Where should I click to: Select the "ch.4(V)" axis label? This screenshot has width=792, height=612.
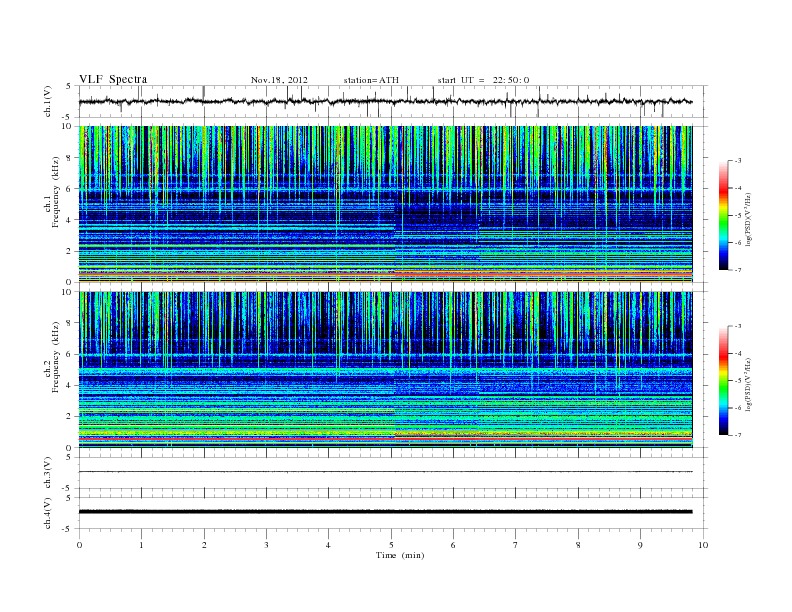pos(48,513)
